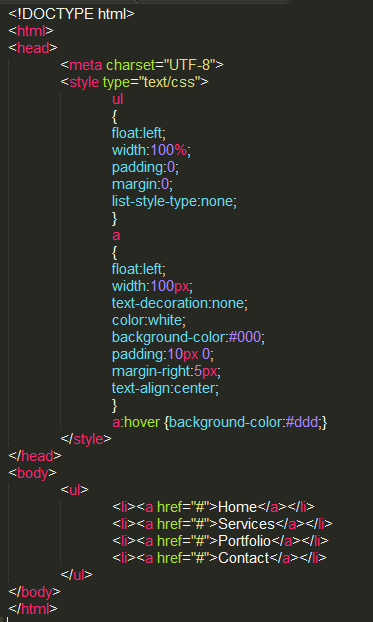
Task: Click the meta charset="UTF-8" line
Action: 142,65
